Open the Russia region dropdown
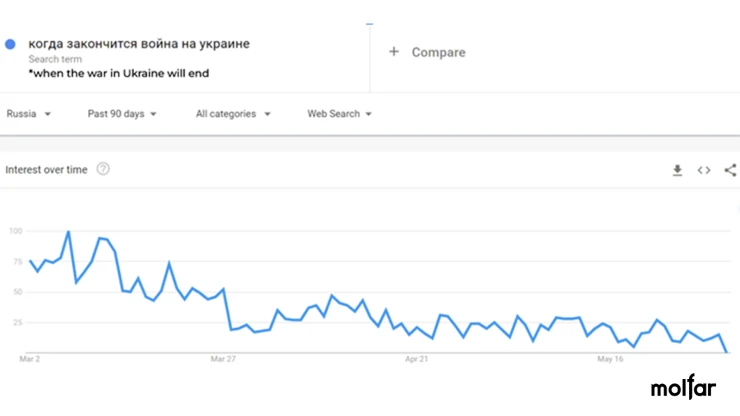Viewport: 740px width, 416px height. pyautogui.click(x=28, y=114)
